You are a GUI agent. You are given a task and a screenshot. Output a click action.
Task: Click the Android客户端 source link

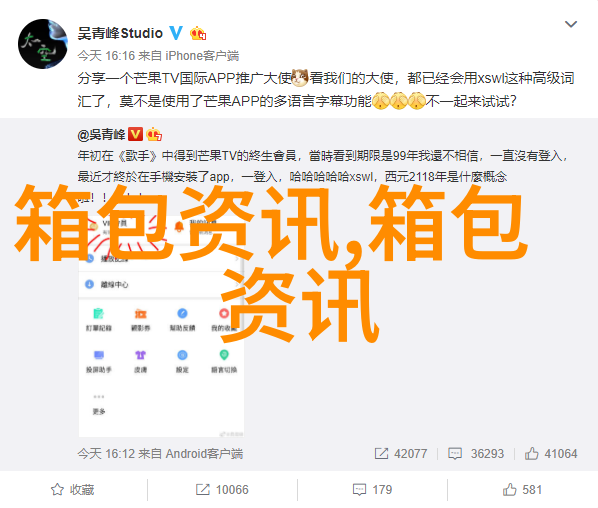pos(204,453)
